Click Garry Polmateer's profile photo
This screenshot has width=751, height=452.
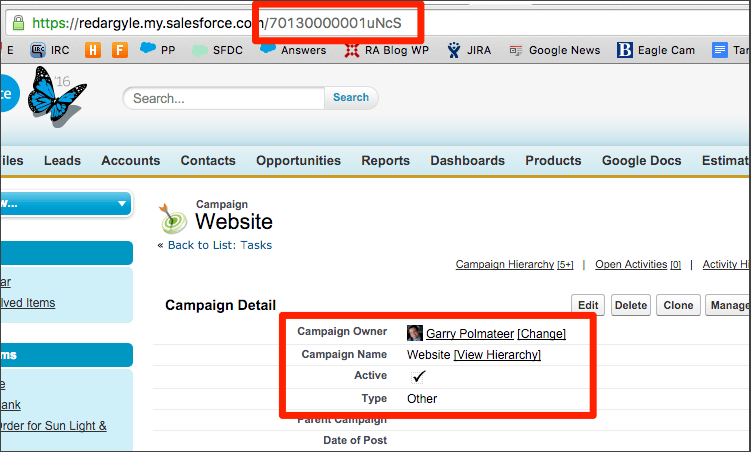point(414,333)
